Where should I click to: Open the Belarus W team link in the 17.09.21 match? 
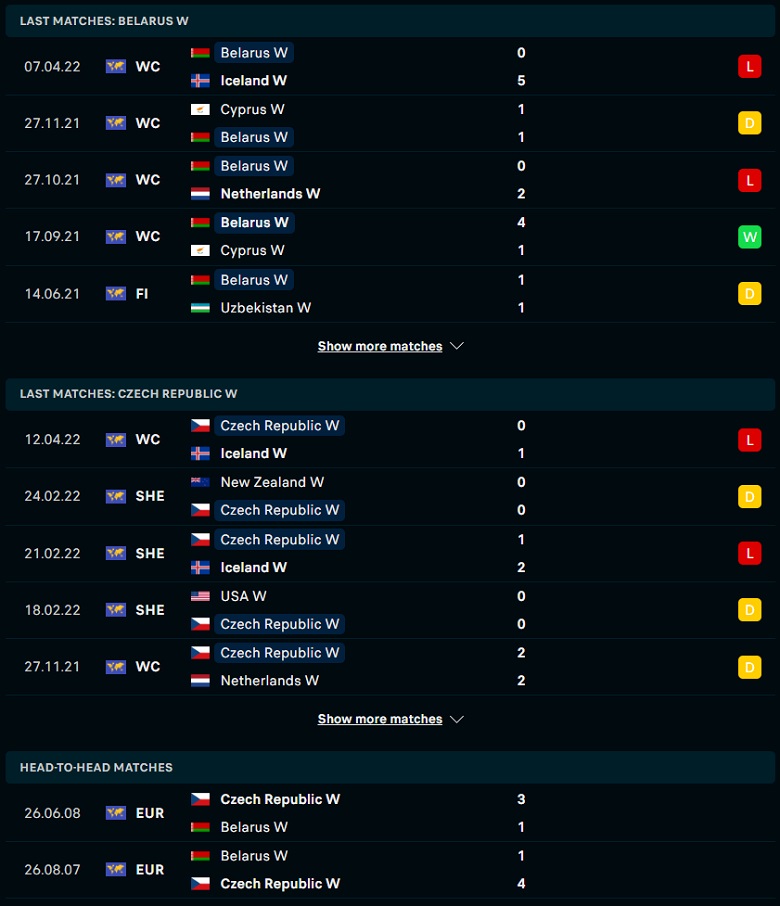[254, 222]
